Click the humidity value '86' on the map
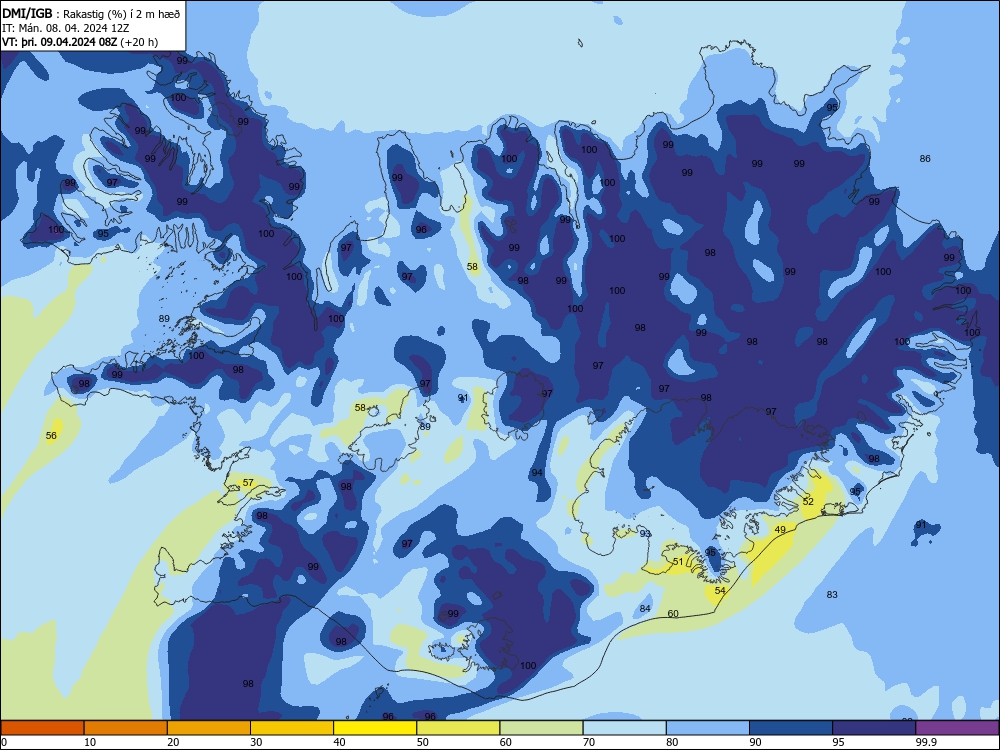 point(925,158)
